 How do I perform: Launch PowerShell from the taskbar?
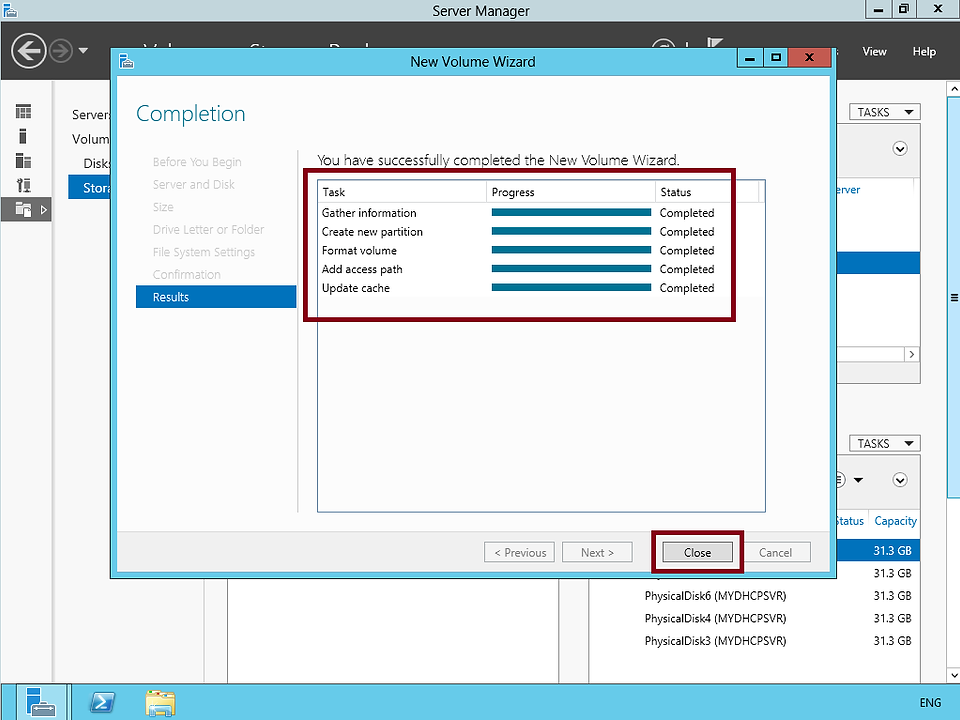pyautogui.click(x=102, y=702)
